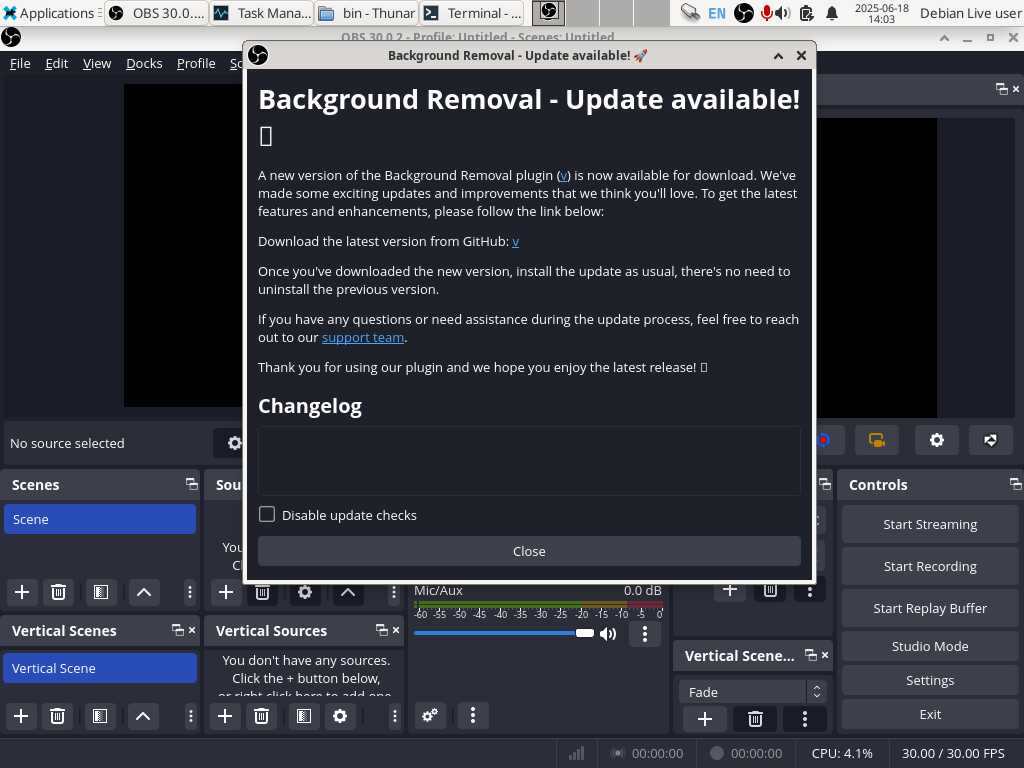Open the Applications menu
This screenshot has width=1024, height=768.
[50, 13]
